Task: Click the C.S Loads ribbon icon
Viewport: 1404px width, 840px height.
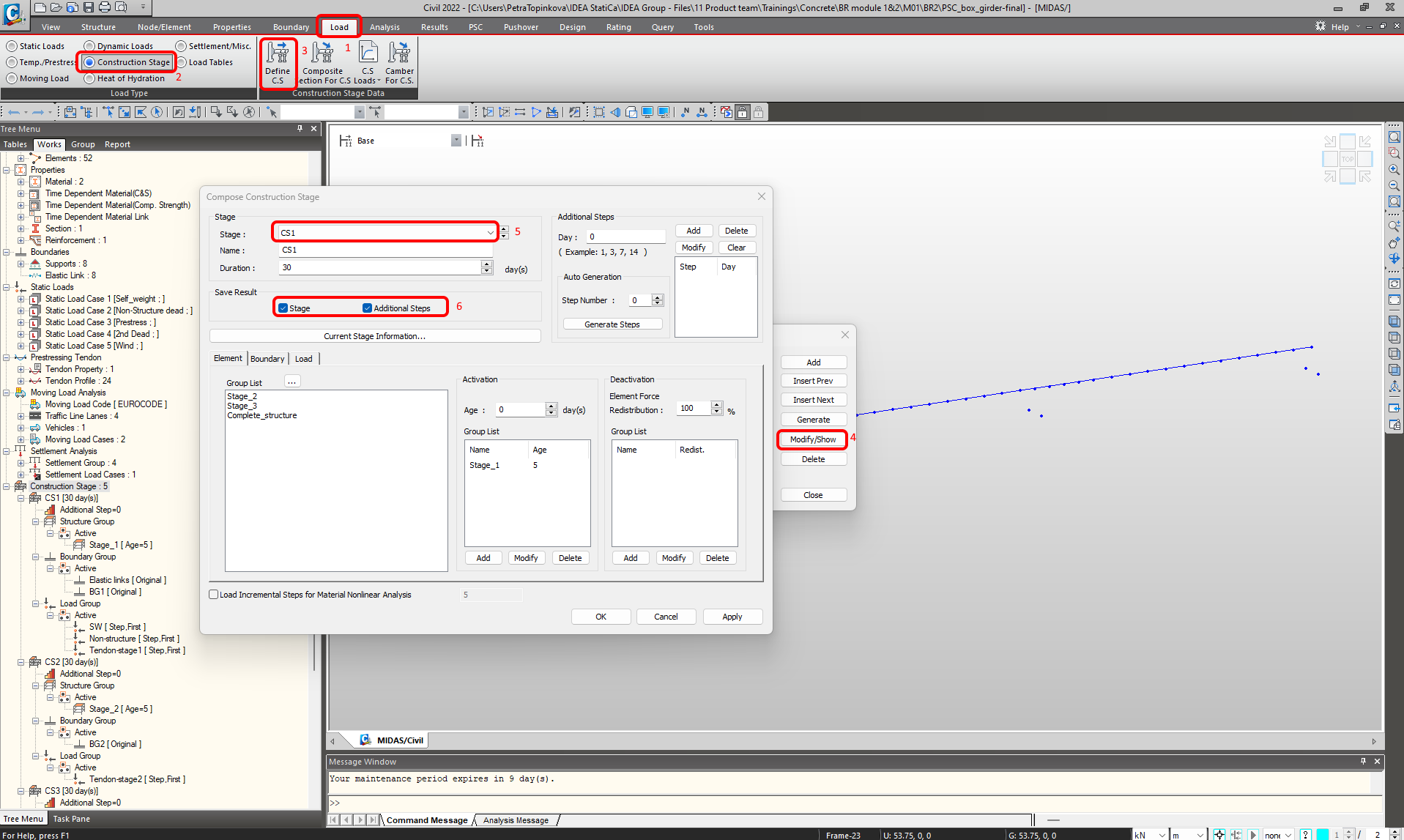Action: [368, 62]
